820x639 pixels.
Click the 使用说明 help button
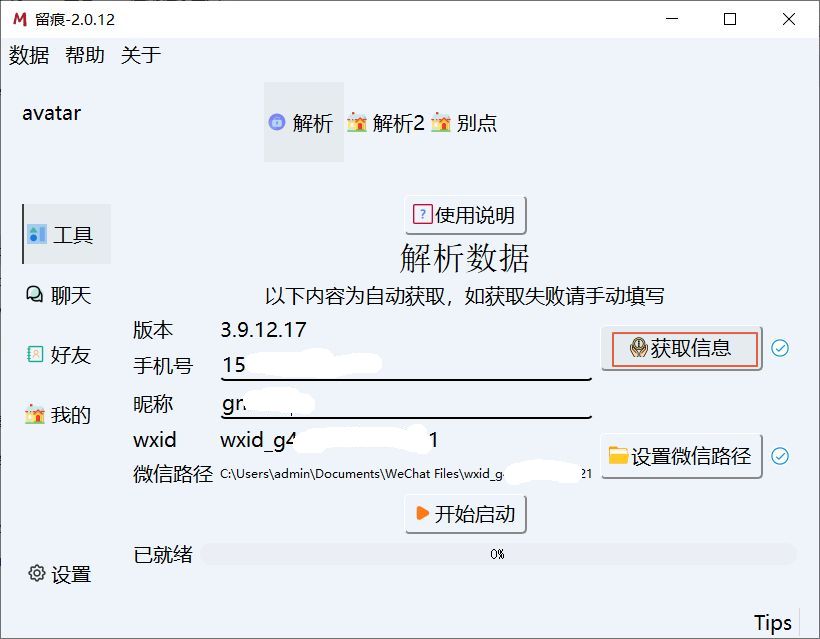[x=465, y=214]
